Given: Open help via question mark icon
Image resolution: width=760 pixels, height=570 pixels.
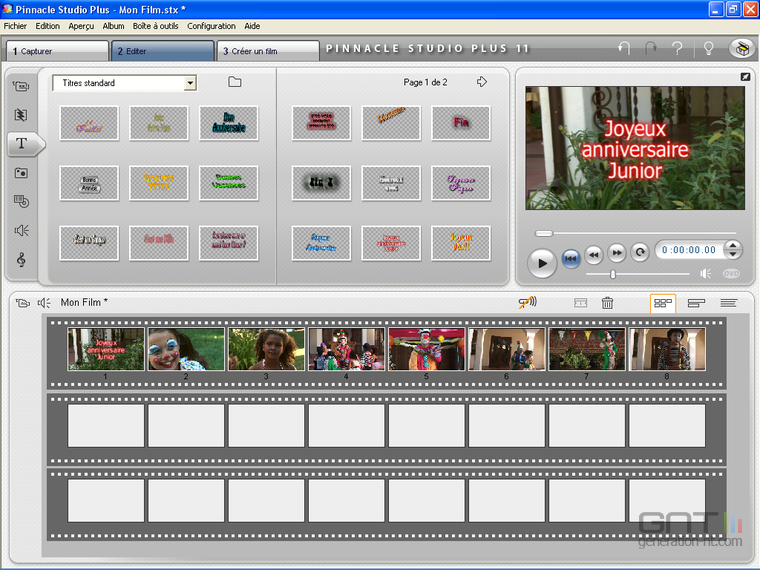Looking at the screenshot, I should 677,48.
